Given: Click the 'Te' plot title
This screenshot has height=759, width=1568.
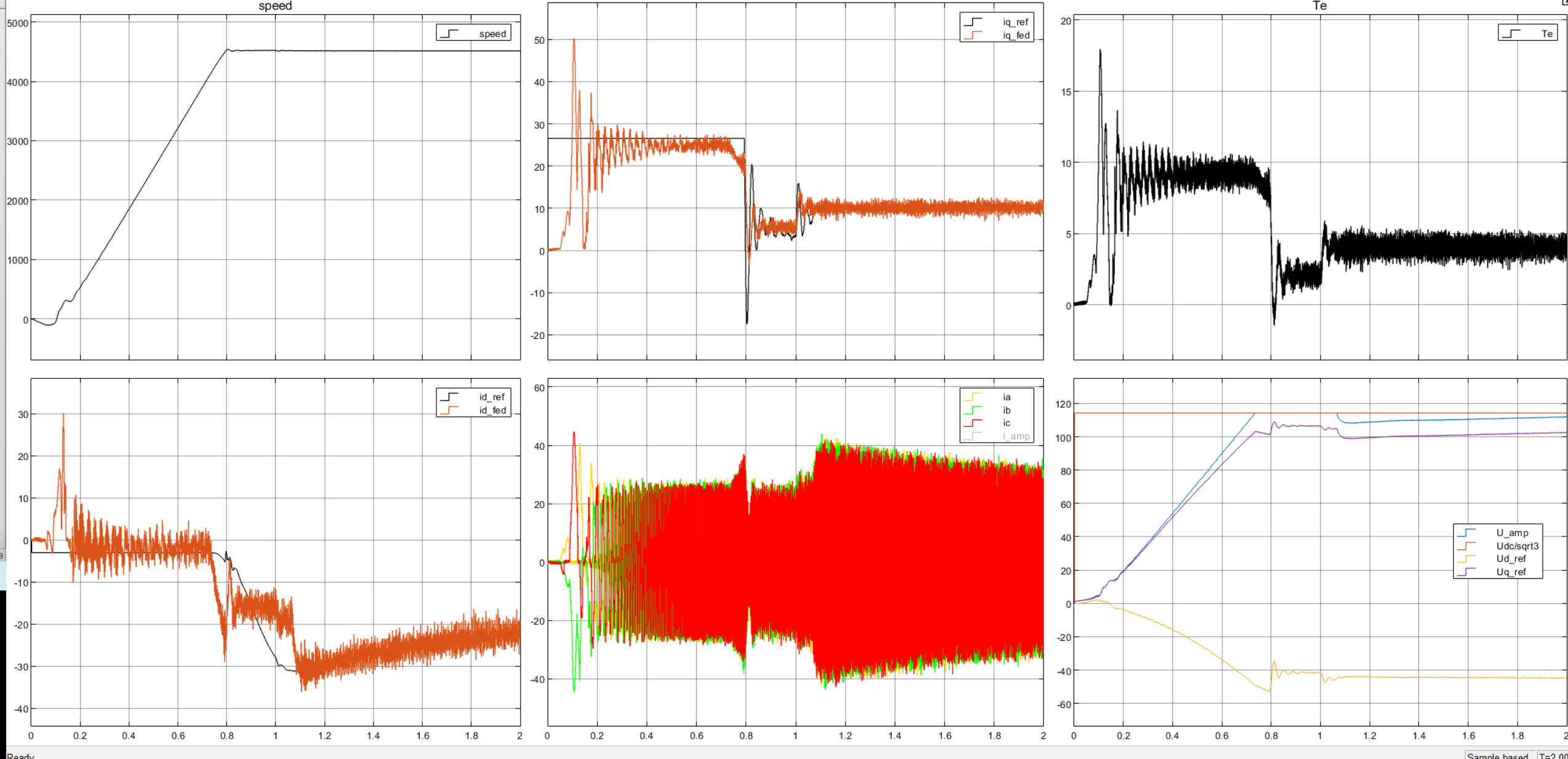Looking at the screenshot, I should pos(1319,6).
